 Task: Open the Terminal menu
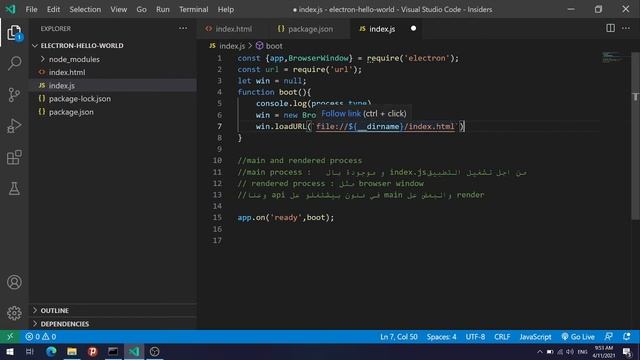(193, 9)
